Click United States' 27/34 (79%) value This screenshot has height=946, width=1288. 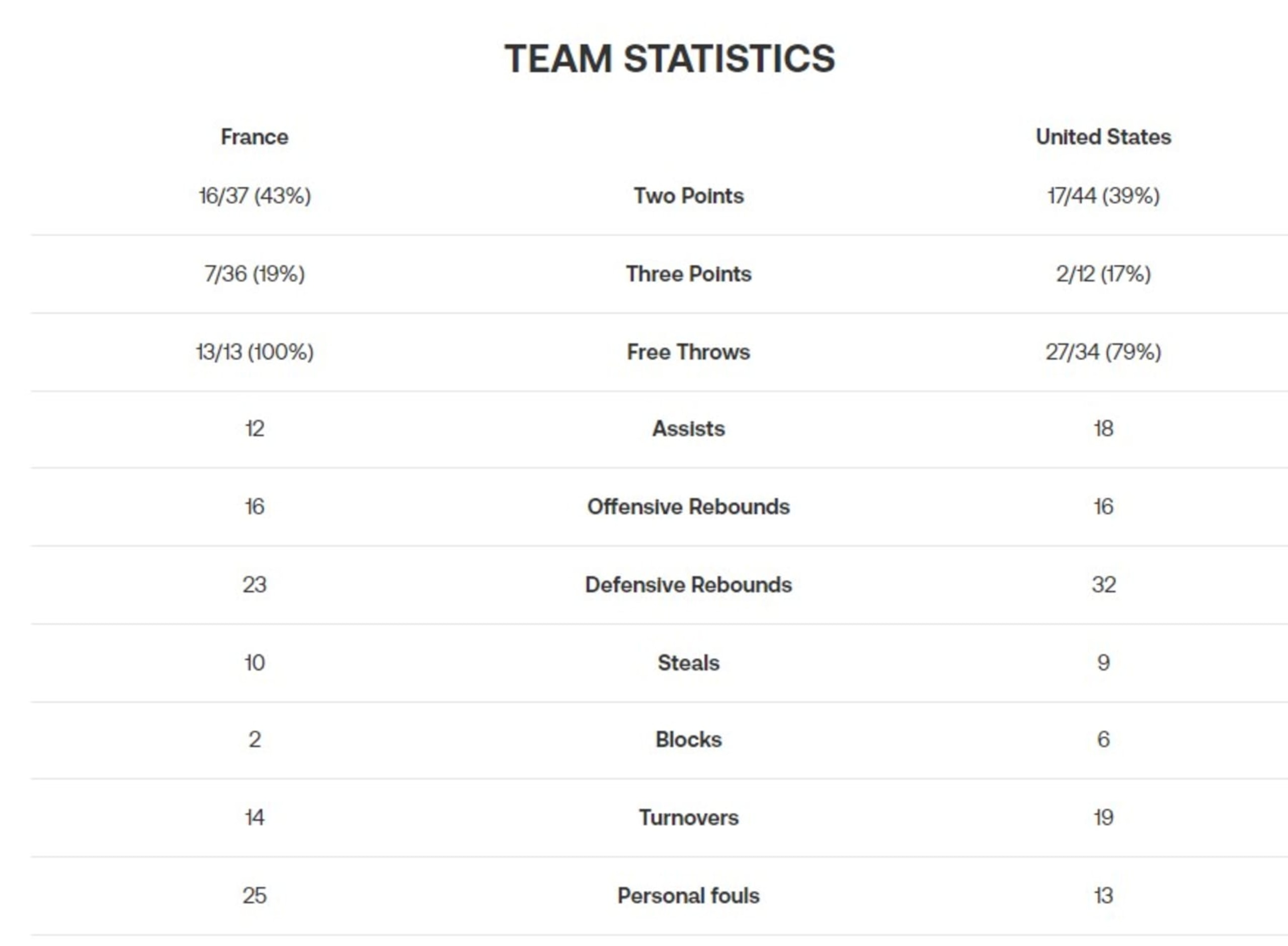click(1103, 352)
